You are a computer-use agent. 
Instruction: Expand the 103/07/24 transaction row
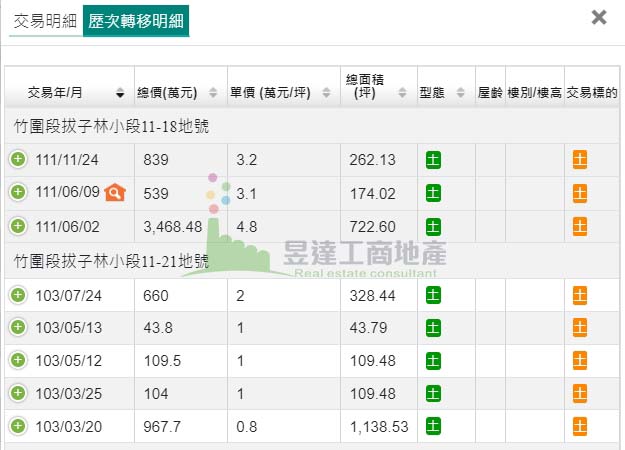click(x=18, y=295)
